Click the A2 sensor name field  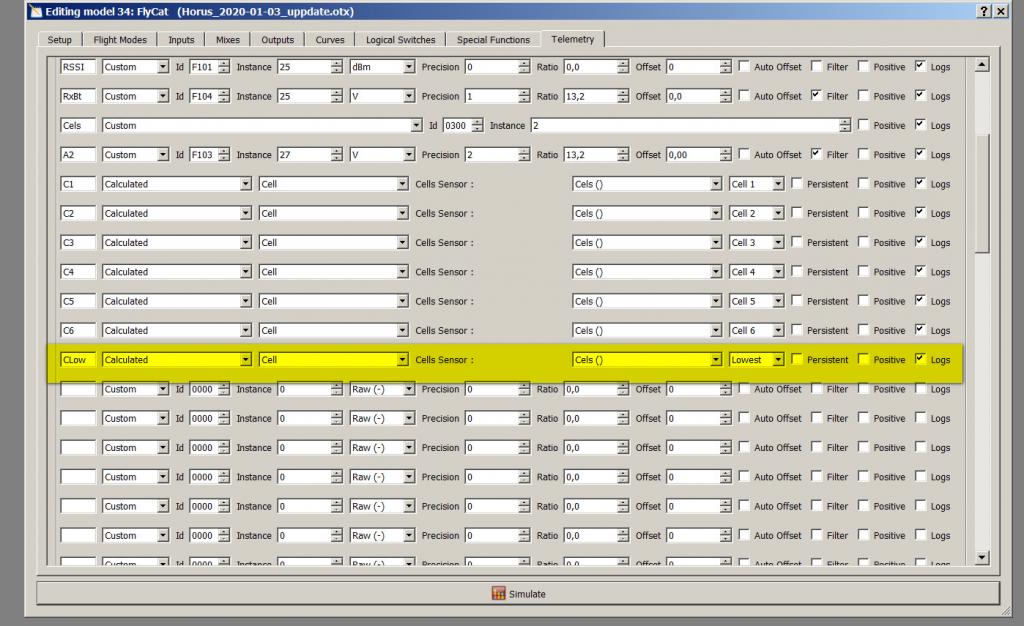click(78, 155)
